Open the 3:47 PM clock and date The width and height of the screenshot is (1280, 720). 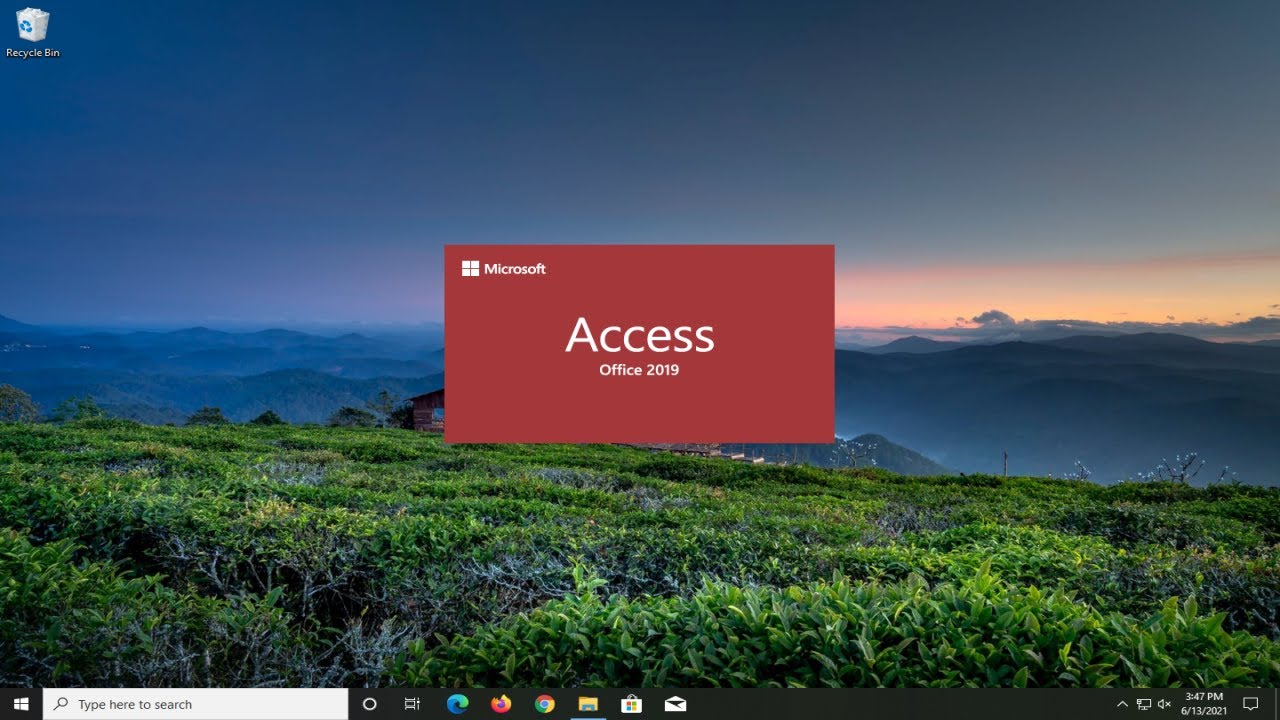(1203, 703)
